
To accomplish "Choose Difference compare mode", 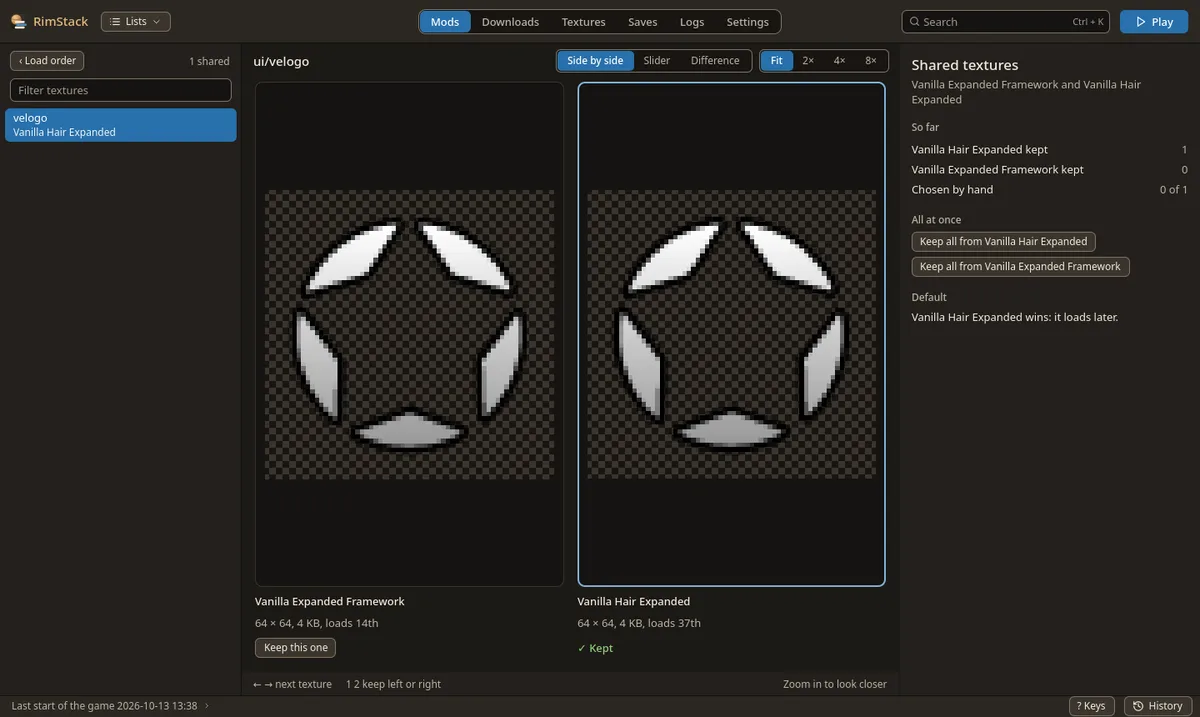I will click(x=715, y=61).
